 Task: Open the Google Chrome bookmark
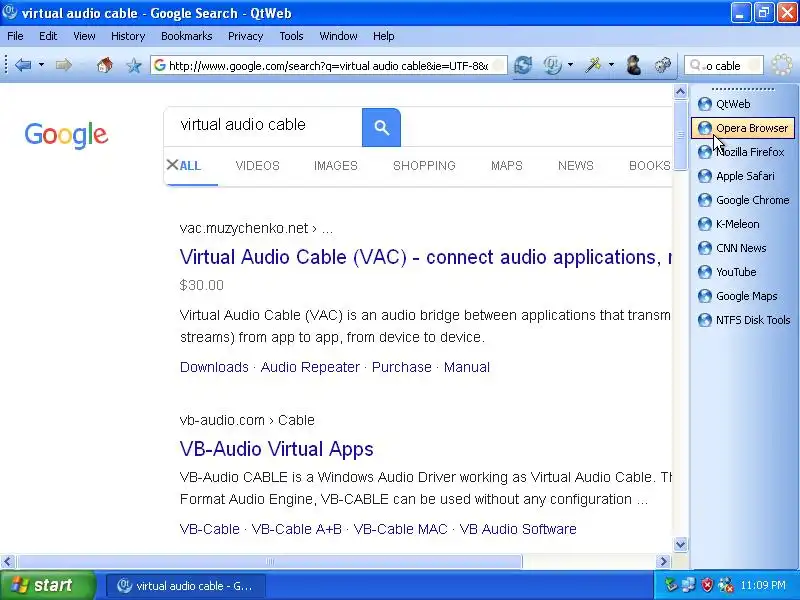(744, 200)
